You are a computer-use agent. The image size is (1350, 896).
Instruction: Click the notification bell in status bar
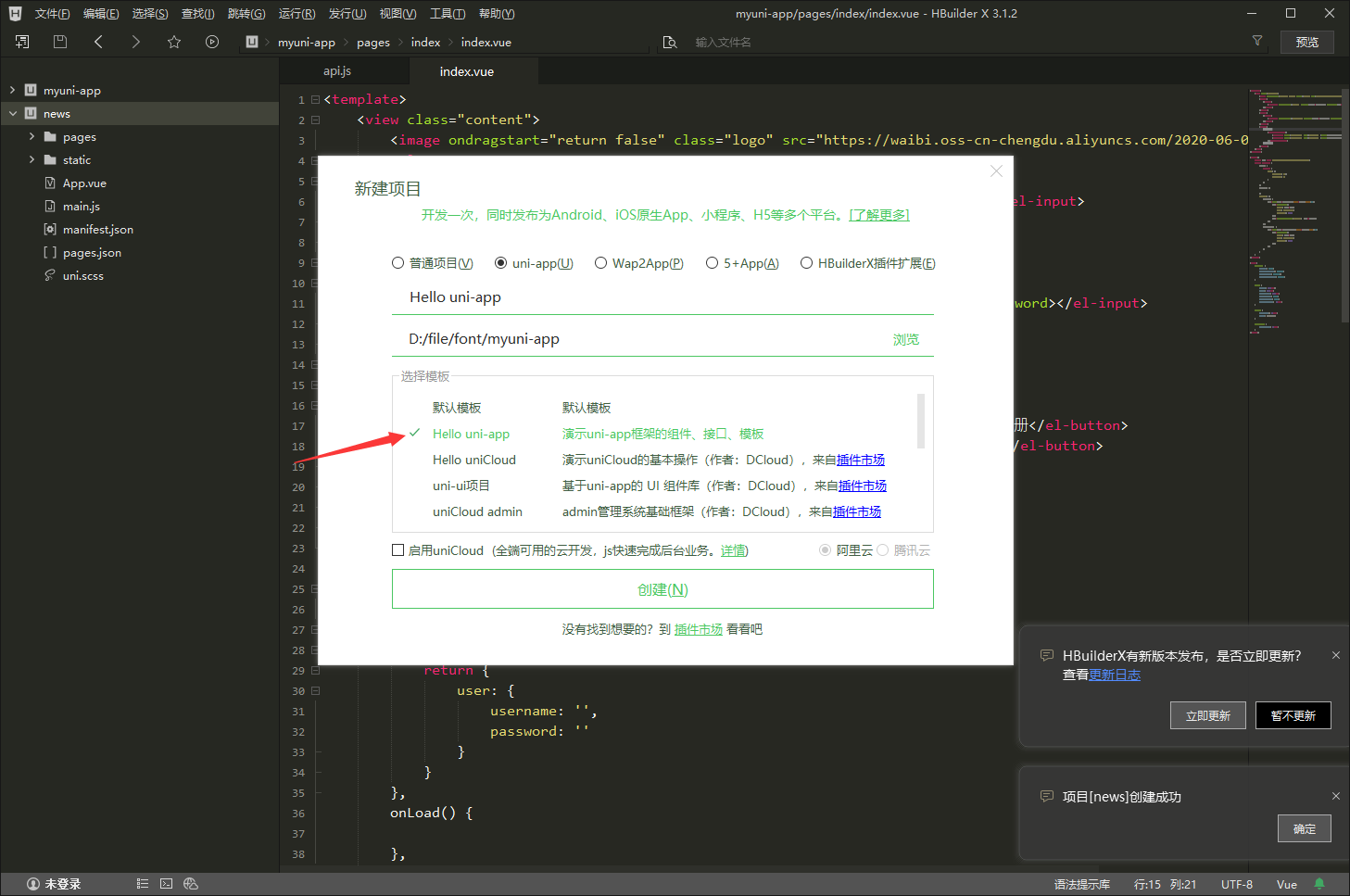pyautogui.click(x=1319, y=884)
